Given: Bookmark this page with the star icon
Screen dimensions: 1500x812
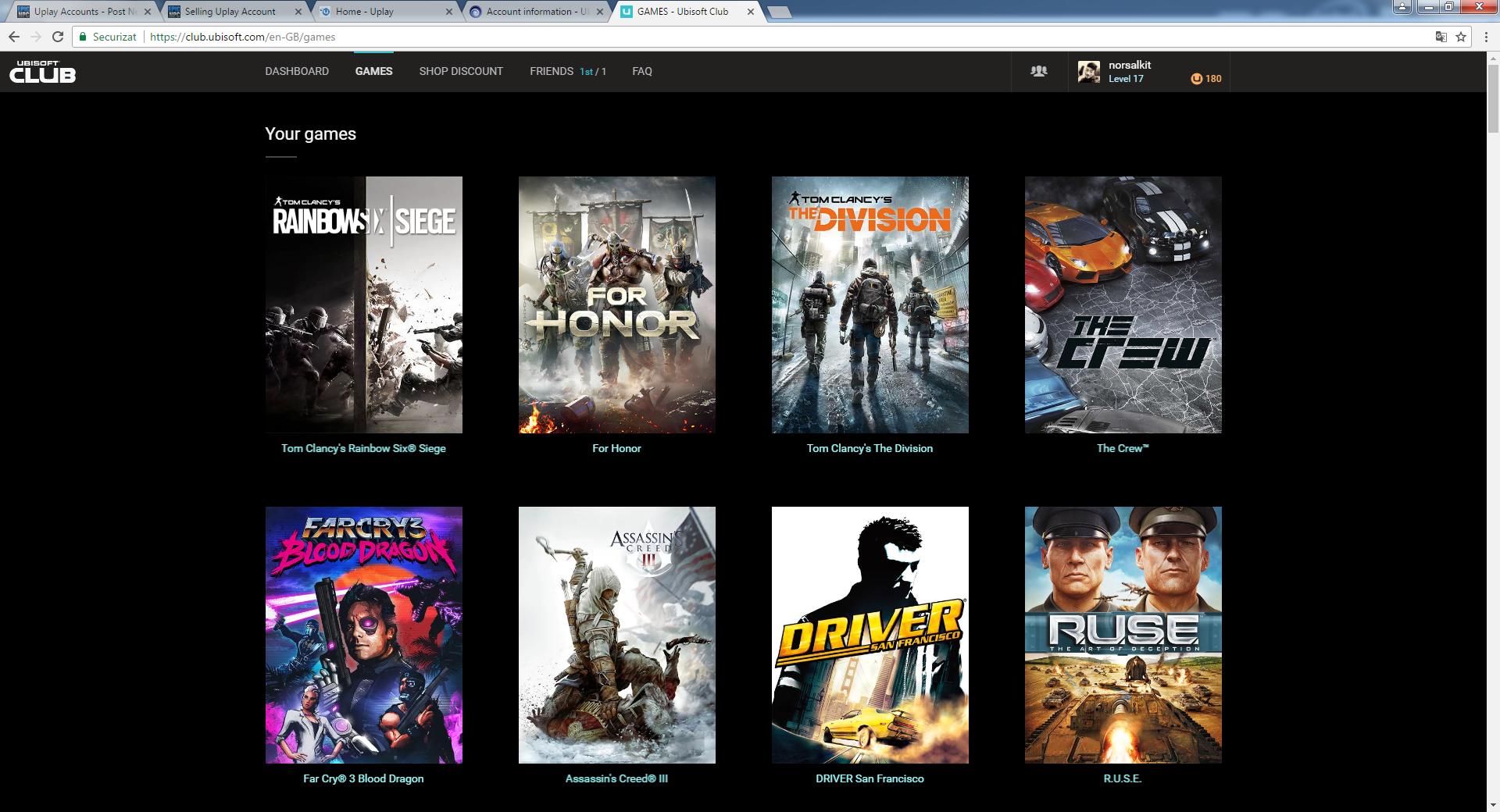Looking at the screenshot, I should pos(1461,37).
